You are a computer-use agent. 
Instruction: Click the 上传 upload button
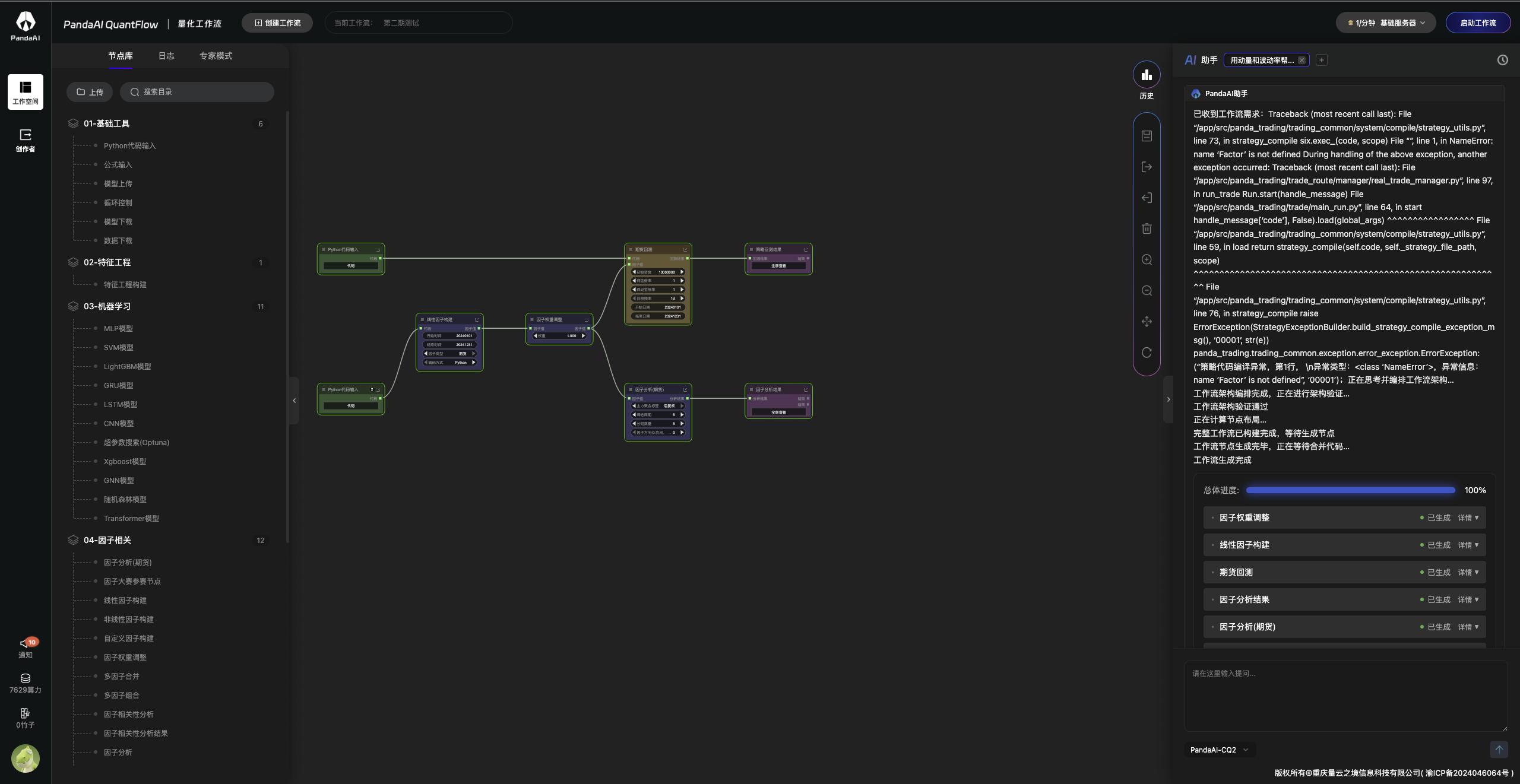(x=90, y=92)
